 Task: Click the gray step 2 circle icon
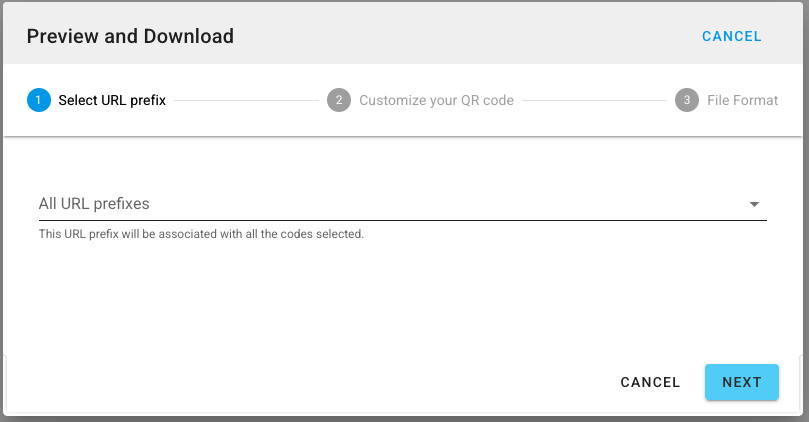(339, 100)
